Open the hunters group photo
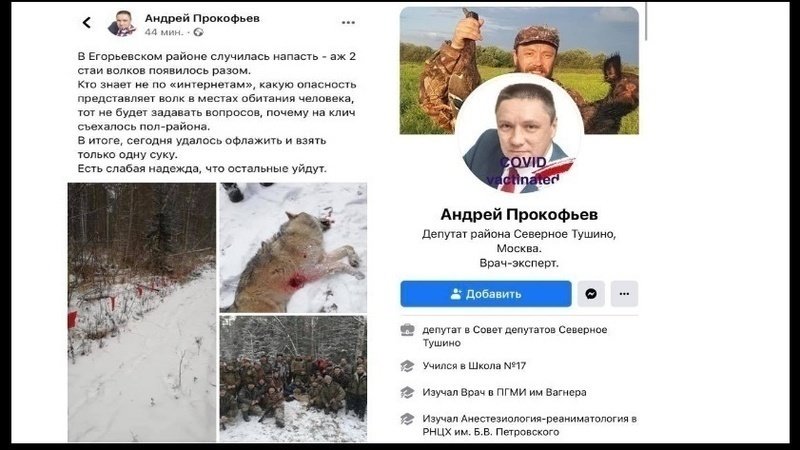 [293, 379]
